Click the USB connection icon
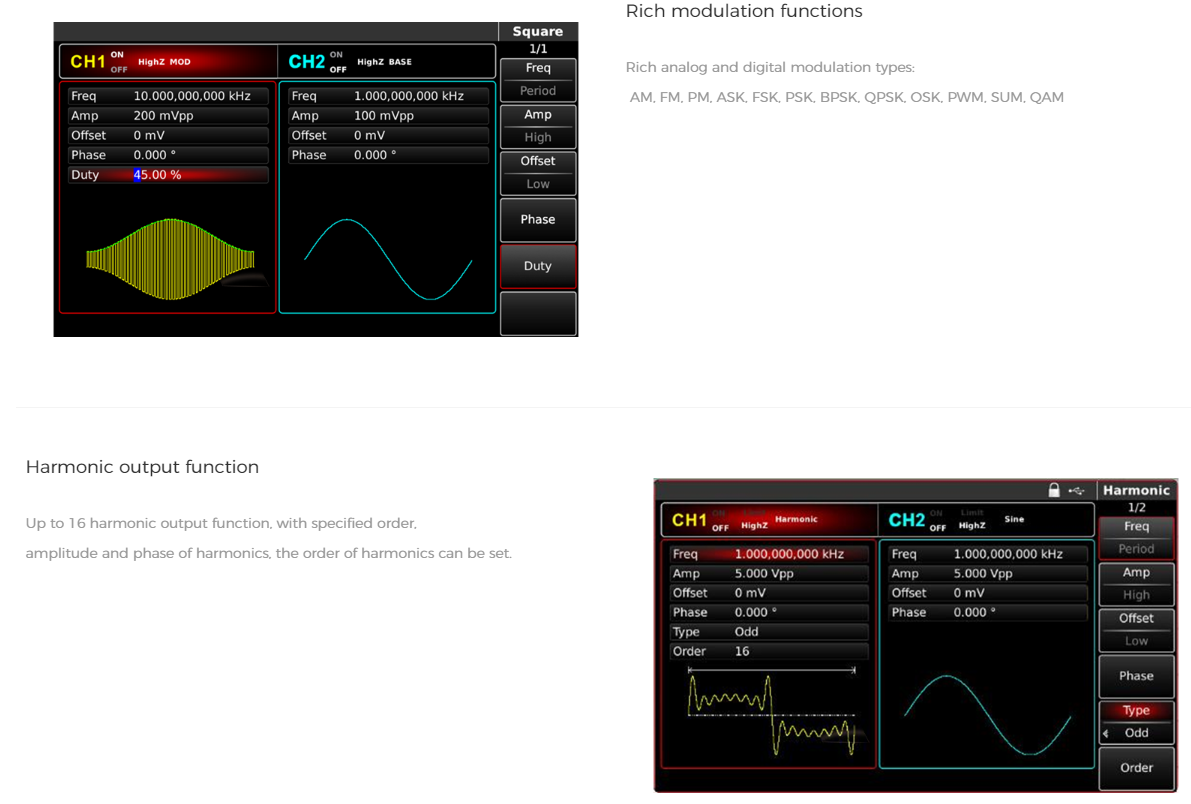The height and width of the screenshot is (804, 1191). [x=1074, y=489]
